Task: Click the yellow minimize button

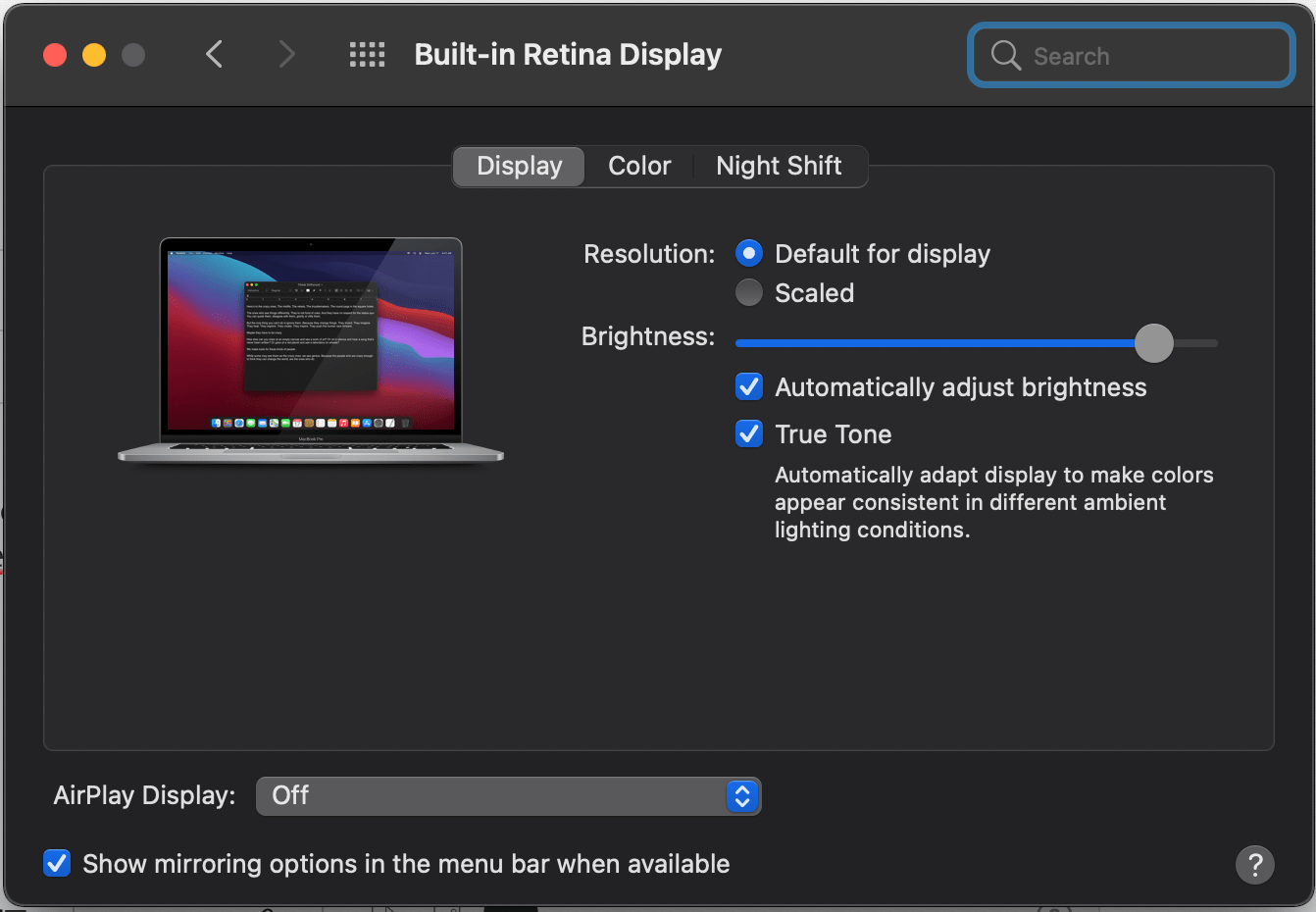Action: [93, 54]
